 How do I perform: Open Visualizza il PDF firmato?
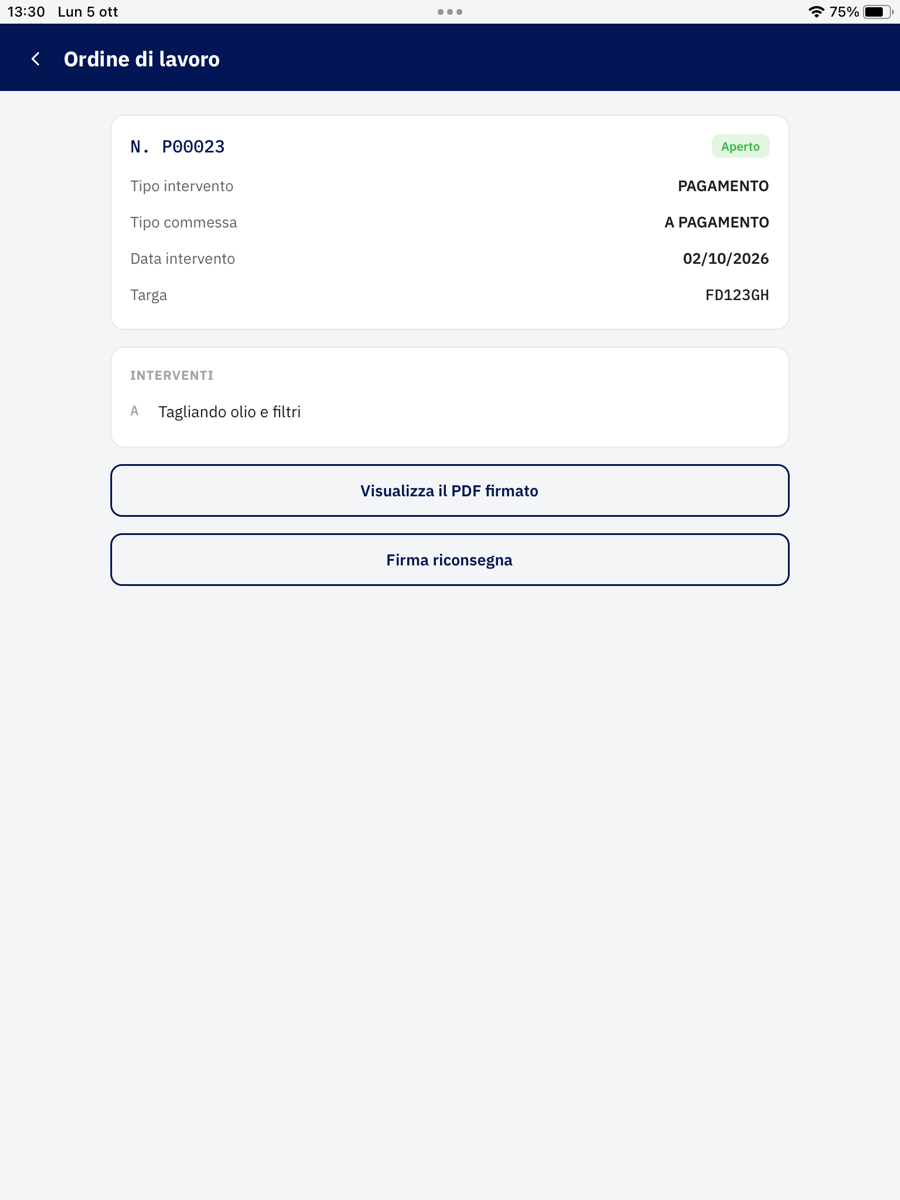(450, 491)
